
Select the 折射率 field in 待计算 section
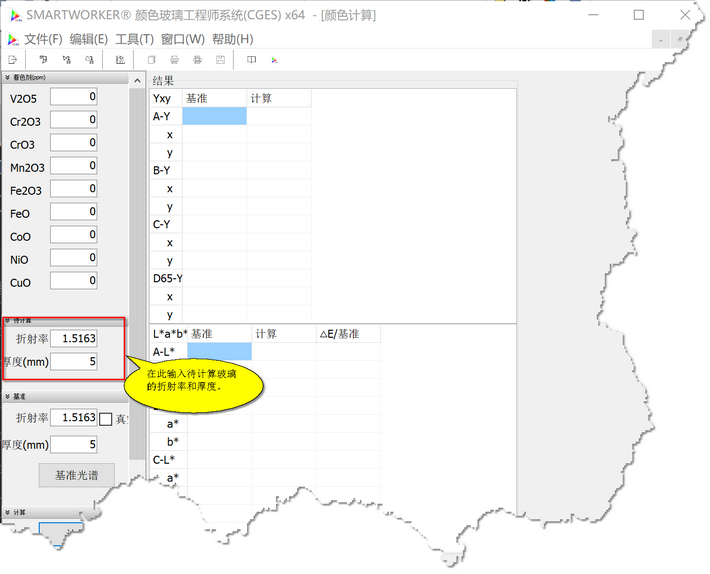(x=74, y=339)
